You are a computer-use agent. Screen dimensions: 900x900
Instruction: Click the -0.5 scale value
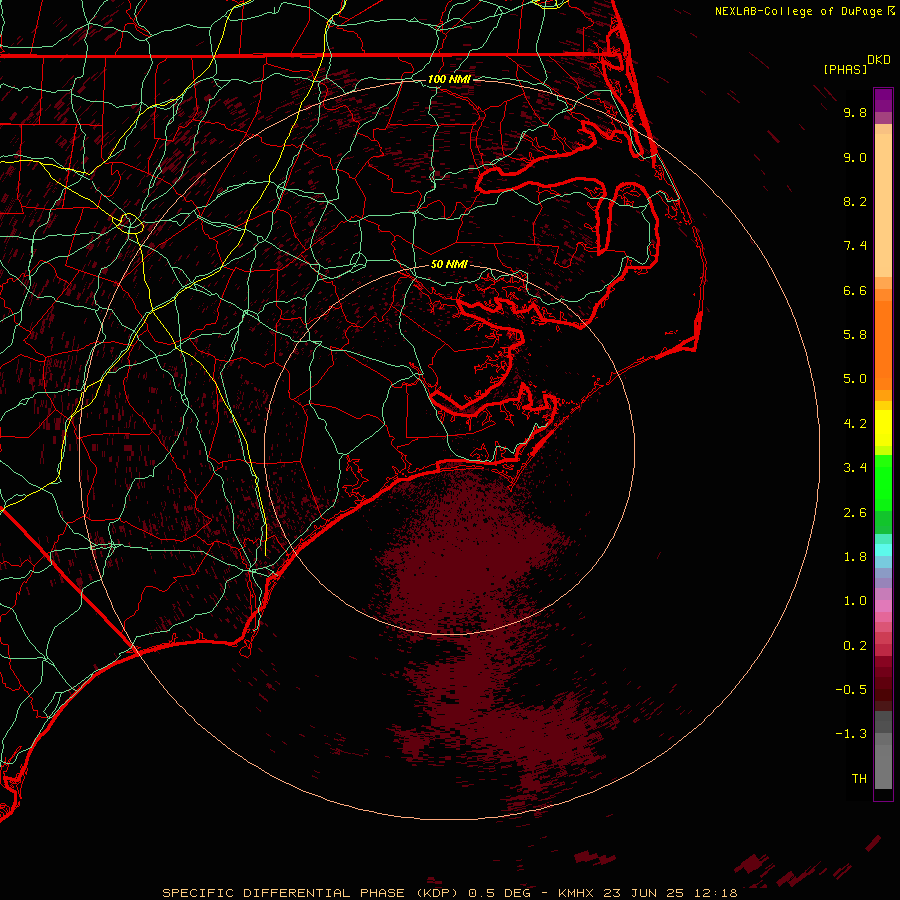[851, 690]
